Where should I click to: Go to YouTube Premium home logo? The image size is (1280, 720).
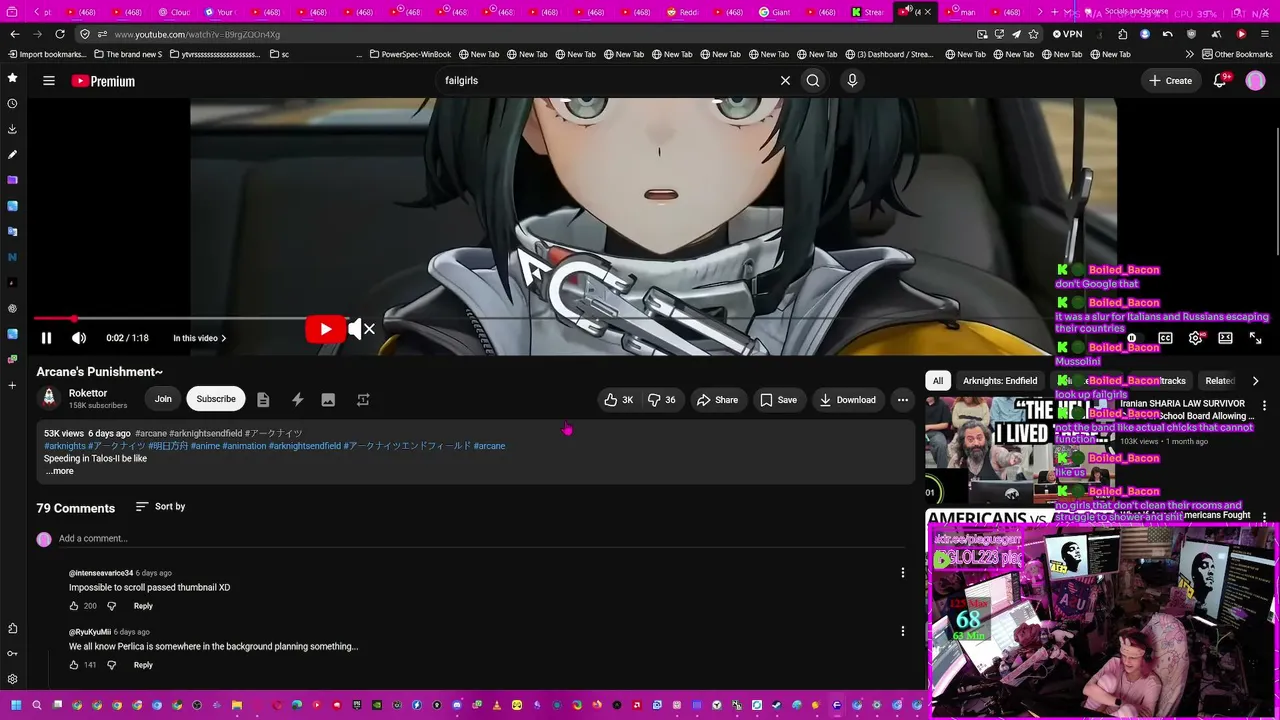[x=103, y=81]
